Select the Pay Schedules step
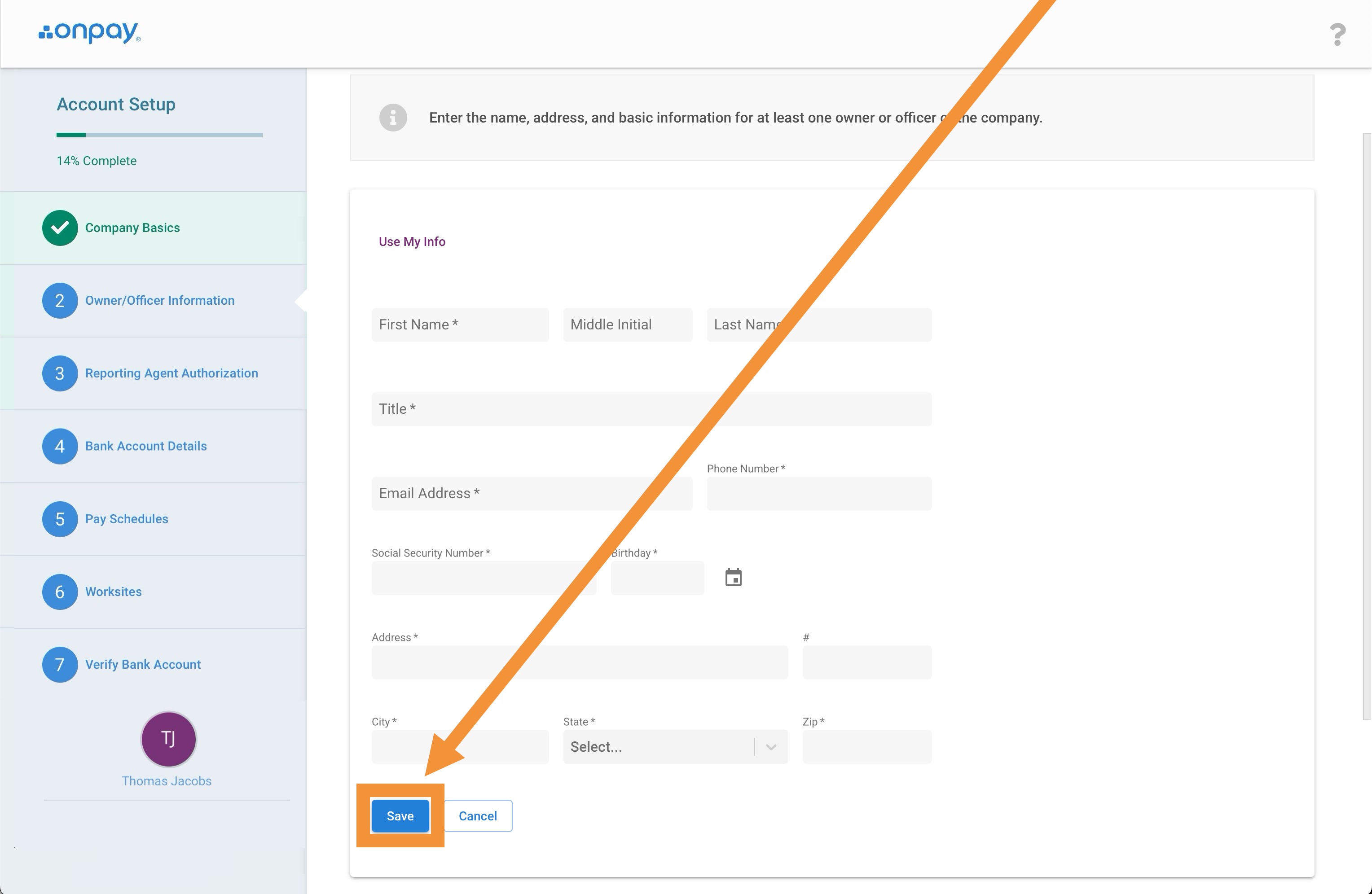 [x=127, y=519]
